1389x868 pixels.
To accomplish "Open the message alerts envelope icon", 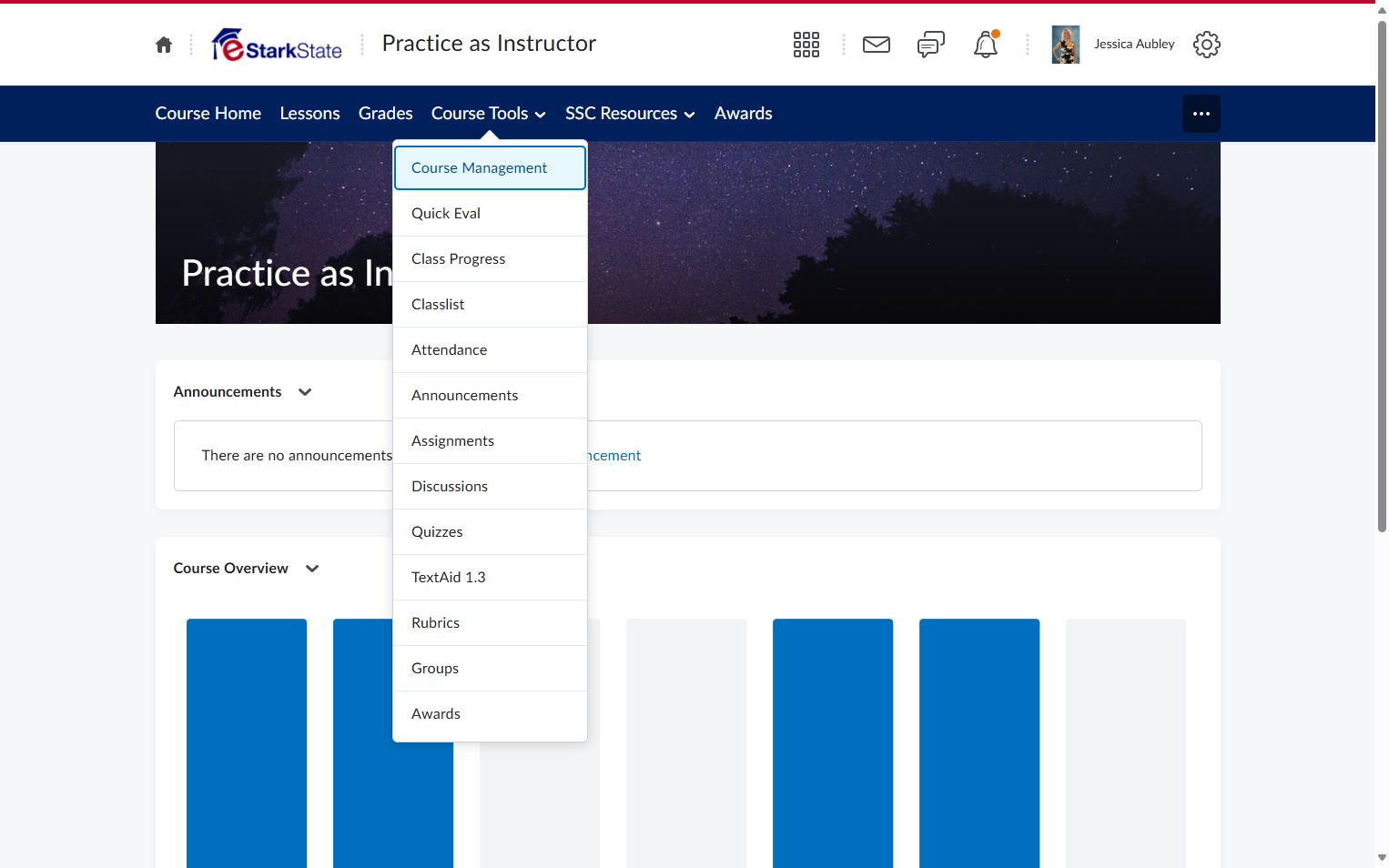I will [x=877, y=45].
